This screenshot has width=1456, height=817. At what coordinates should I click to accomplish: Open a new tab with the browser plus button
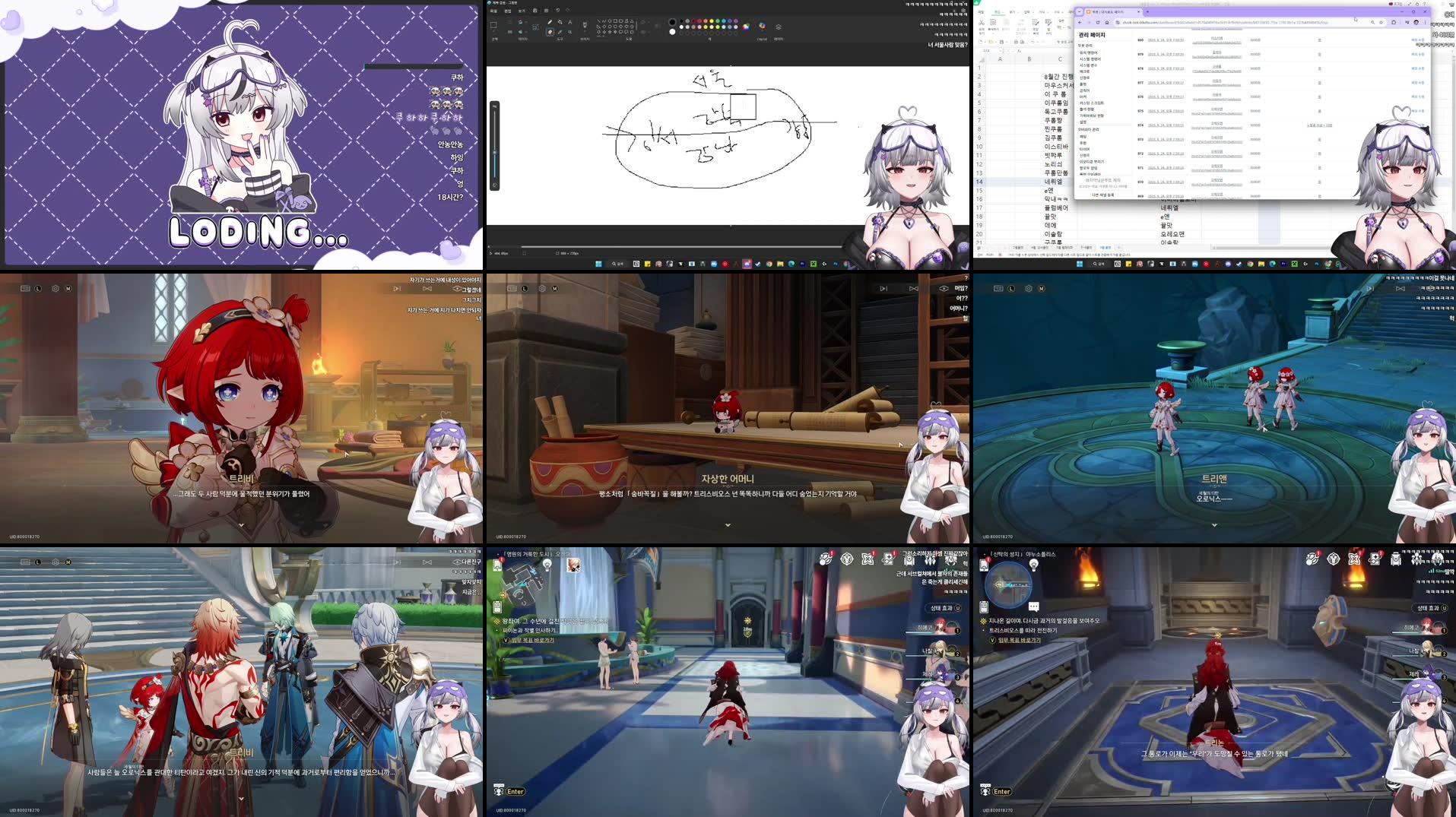(x=1147, y=11)
